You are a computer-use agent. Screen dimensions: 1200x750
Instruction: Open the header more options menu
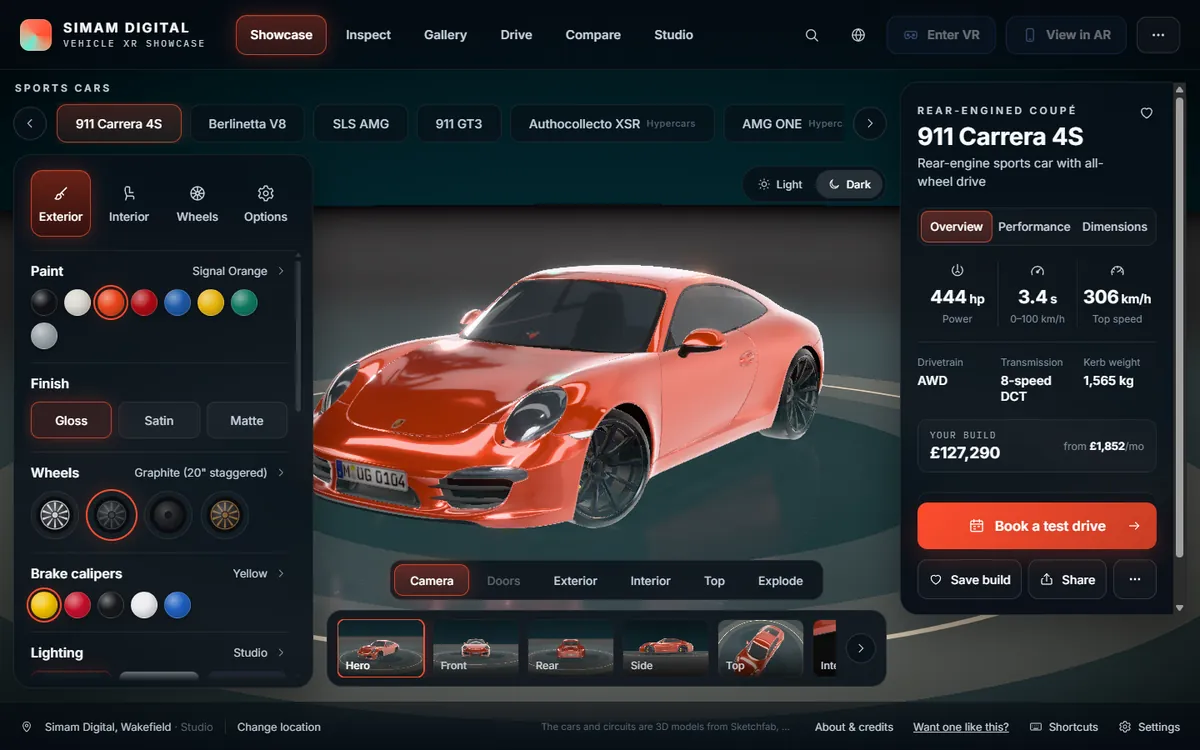tap(1158, 35)
